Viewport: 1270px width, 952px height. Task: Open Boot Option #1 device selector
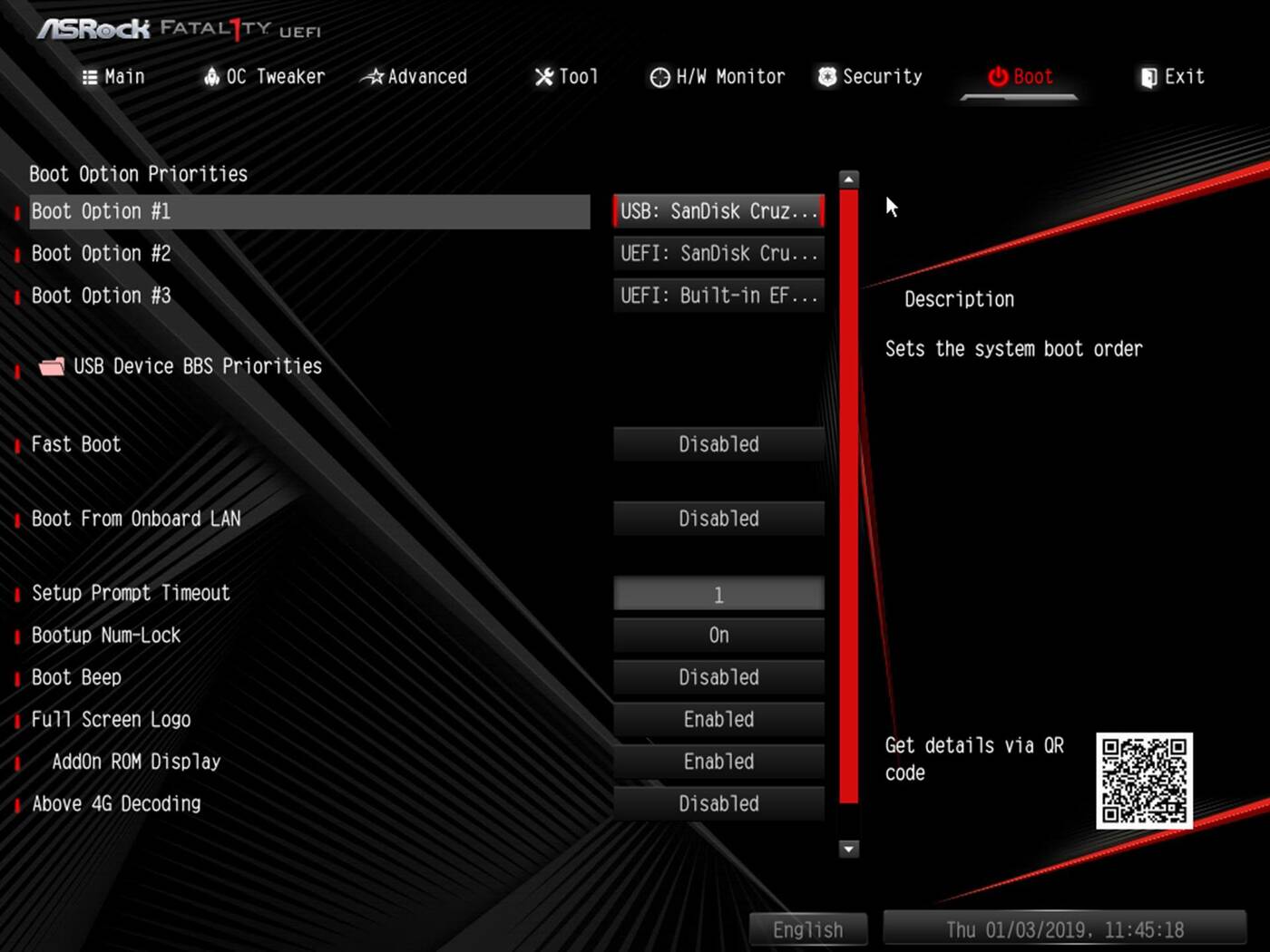point(718,211)
